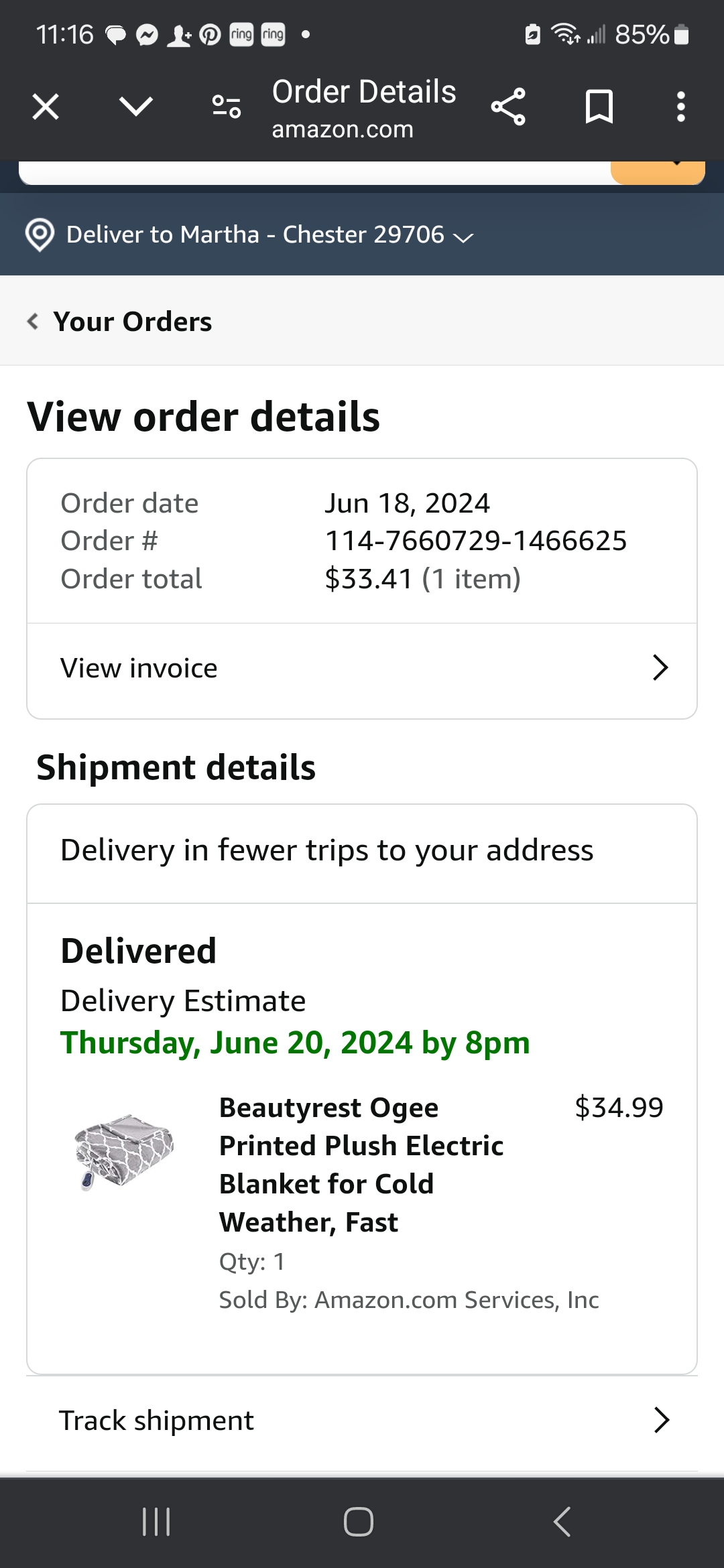This screenshot has height=1568, width=724.
Task: Open site settings tune icon
Action: tap(227, 107)
